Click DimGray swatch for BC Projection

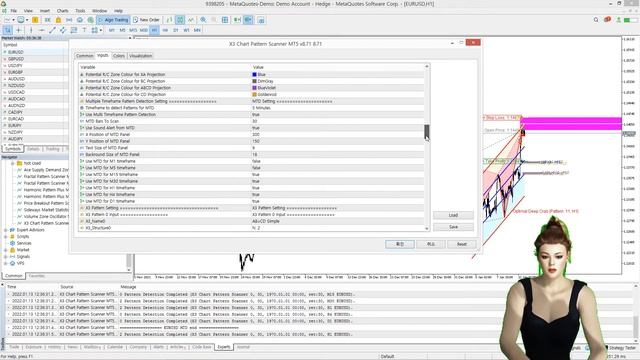click(x=254, y=81)
